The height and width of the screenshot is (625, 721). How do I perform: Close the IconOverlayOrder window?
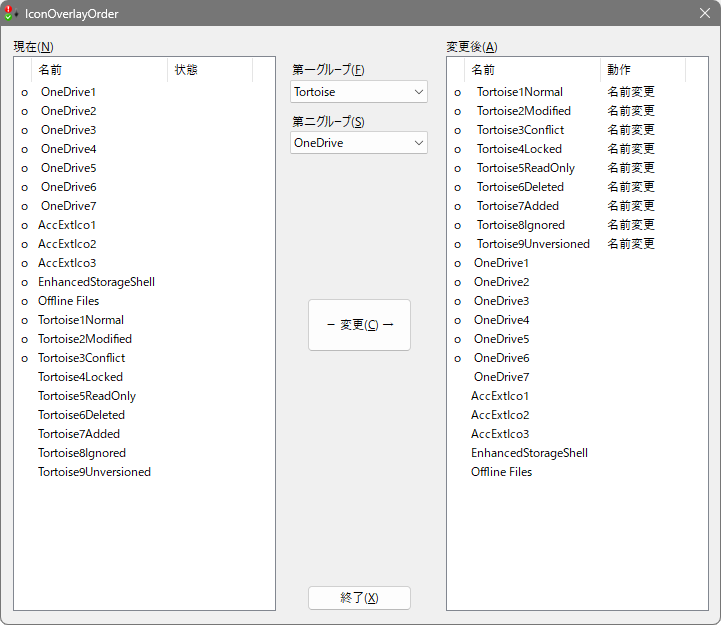tap(704, 13)
